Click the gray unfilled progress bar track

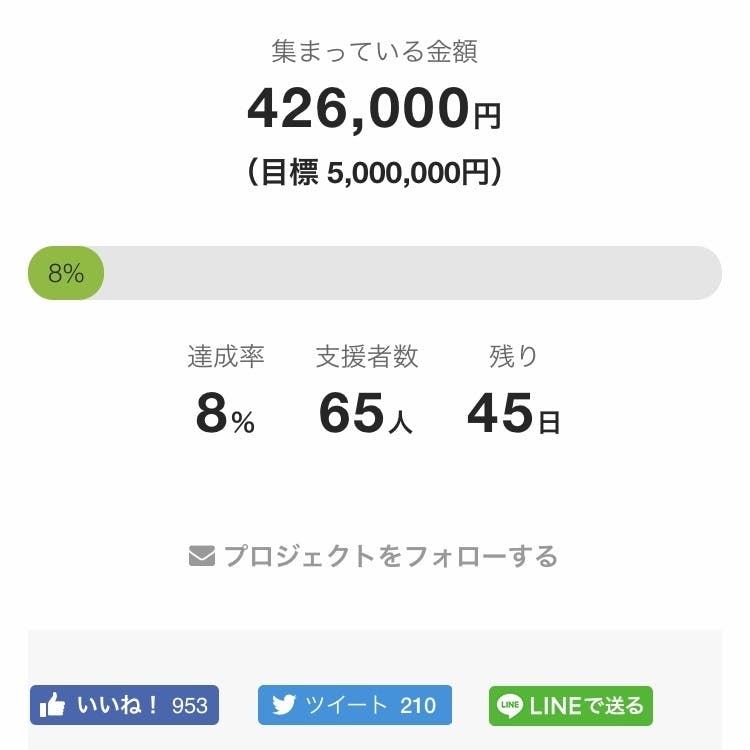(x=410, y=273)
